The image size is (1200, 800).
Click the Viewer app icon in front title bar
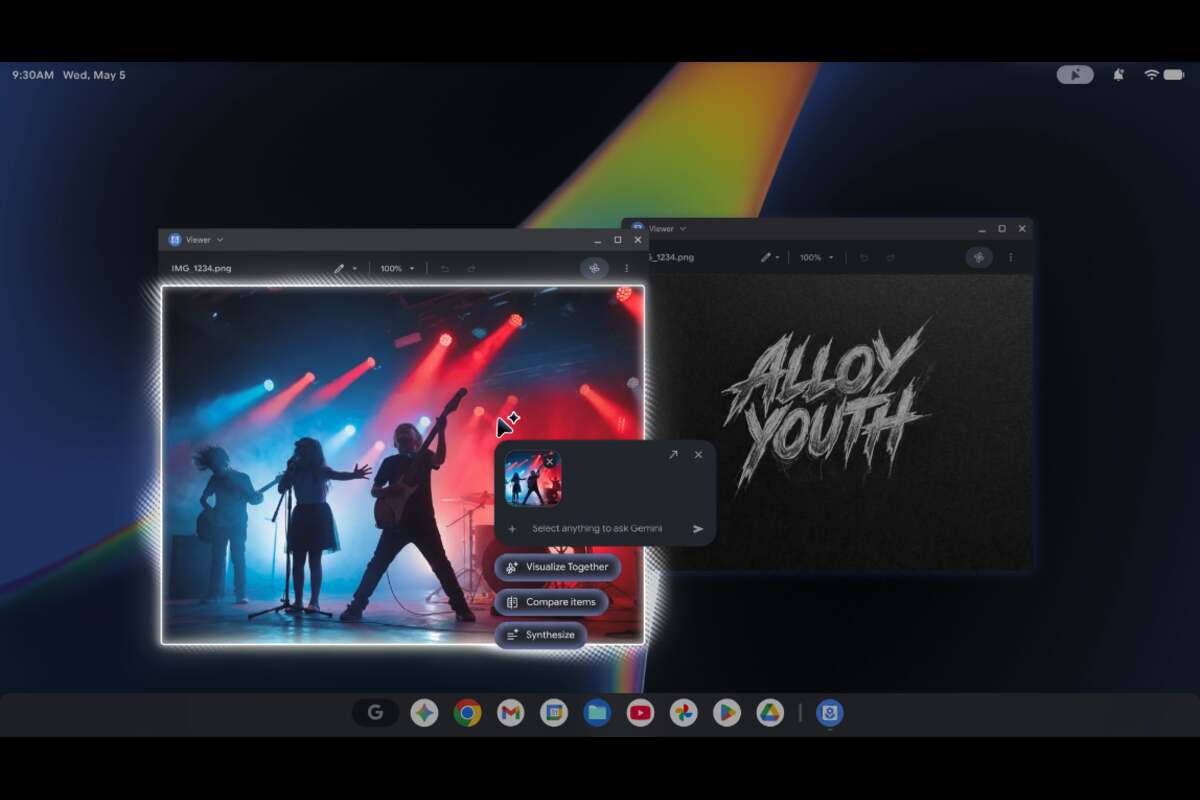pos(175,240)
